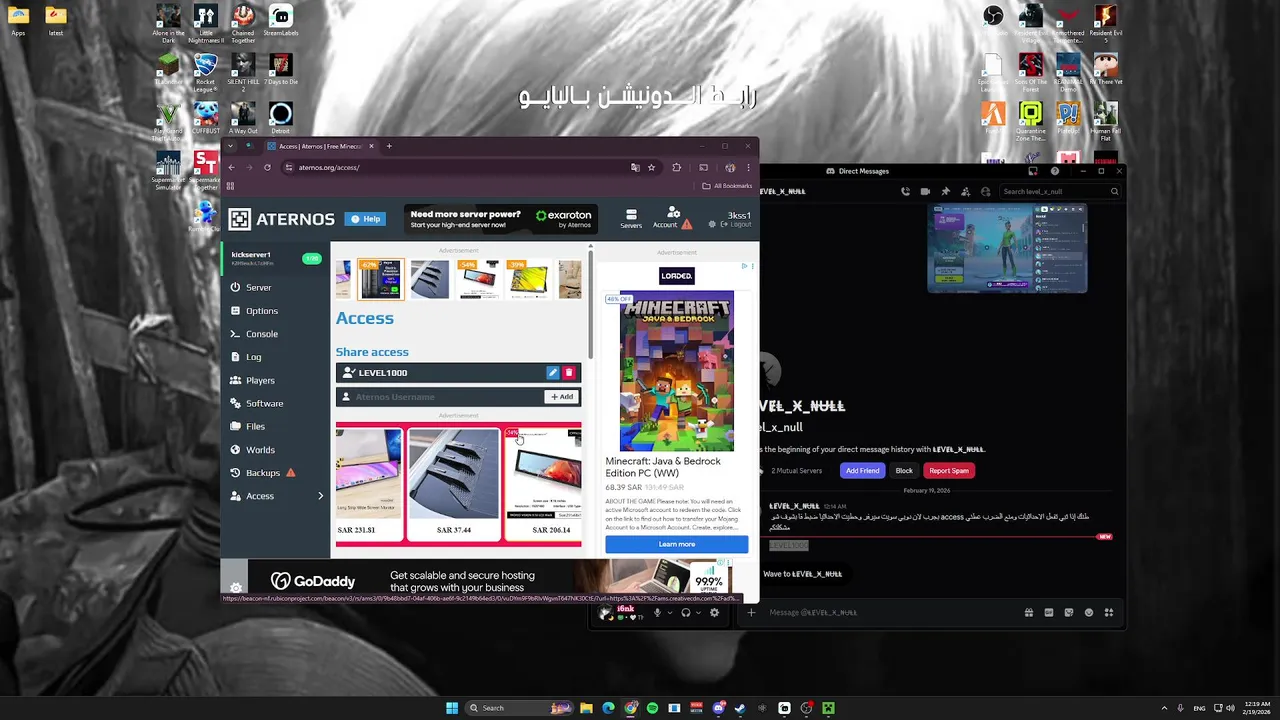Screen dimensions: 1280x720
Task: Open All Bookmarks folder
Action: tap(727, 186)
